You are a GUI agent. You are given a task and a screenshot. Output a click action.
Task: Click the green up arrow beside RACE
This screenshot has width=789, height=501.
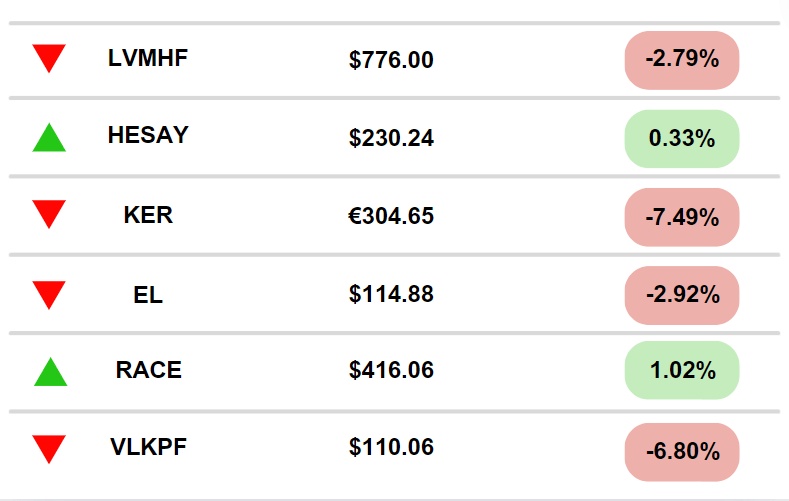coord(50,372)
